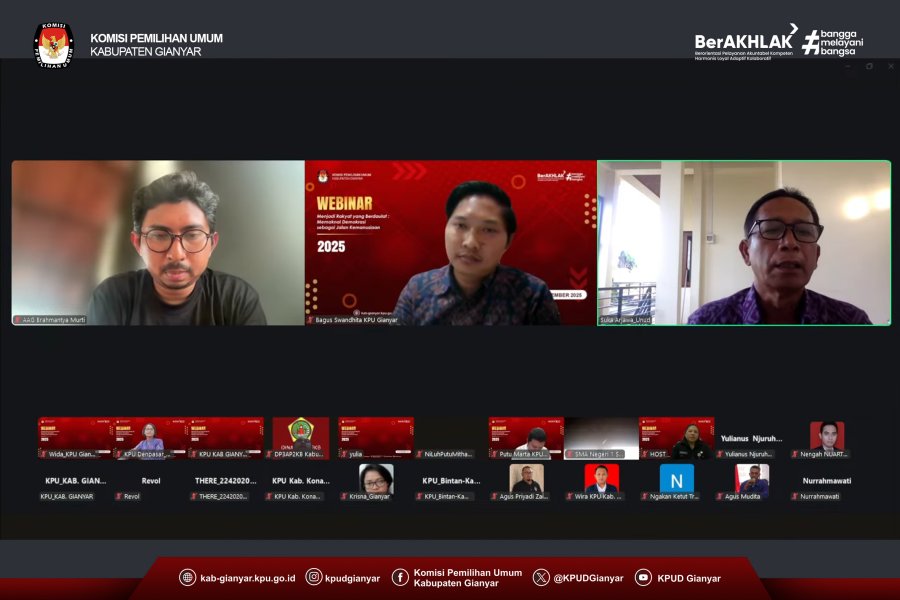Screen dimensions: 900x600
Task: Click muted mic icon on Nurrahmawati's tile
Action: [796, 496]
